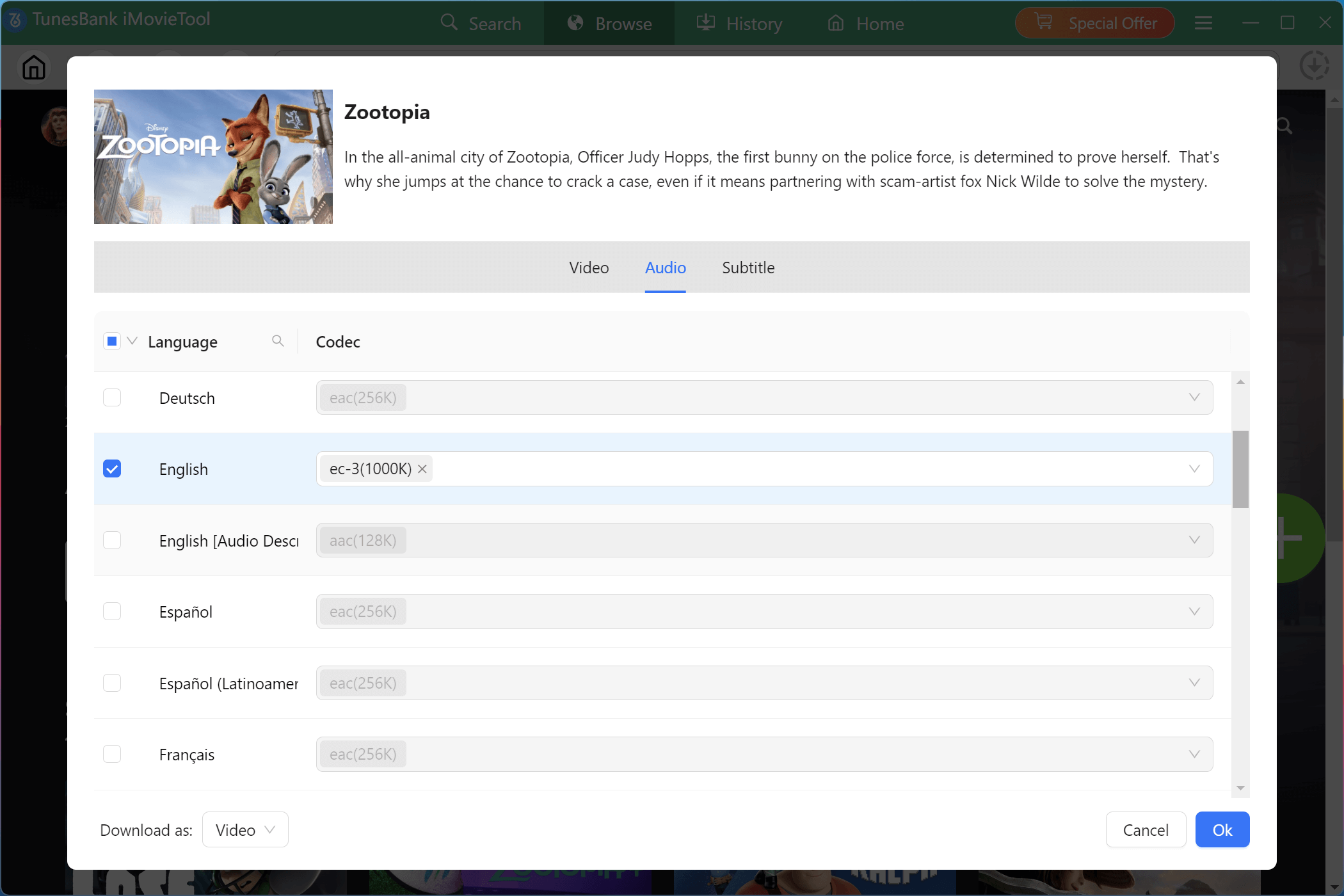Click the Cancel button
The image size is (1344, 896).
1145,829
